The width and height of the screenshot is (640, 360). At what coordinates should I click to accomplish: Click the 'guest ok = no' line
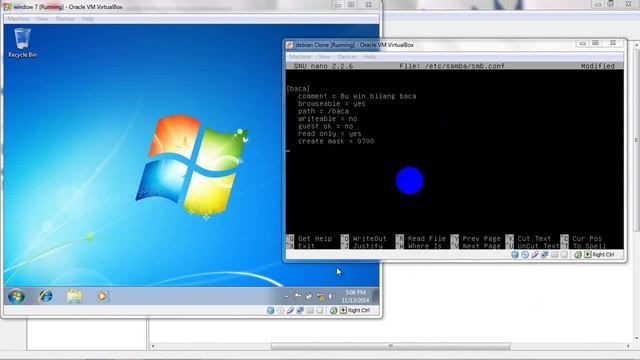pos(325,126)
